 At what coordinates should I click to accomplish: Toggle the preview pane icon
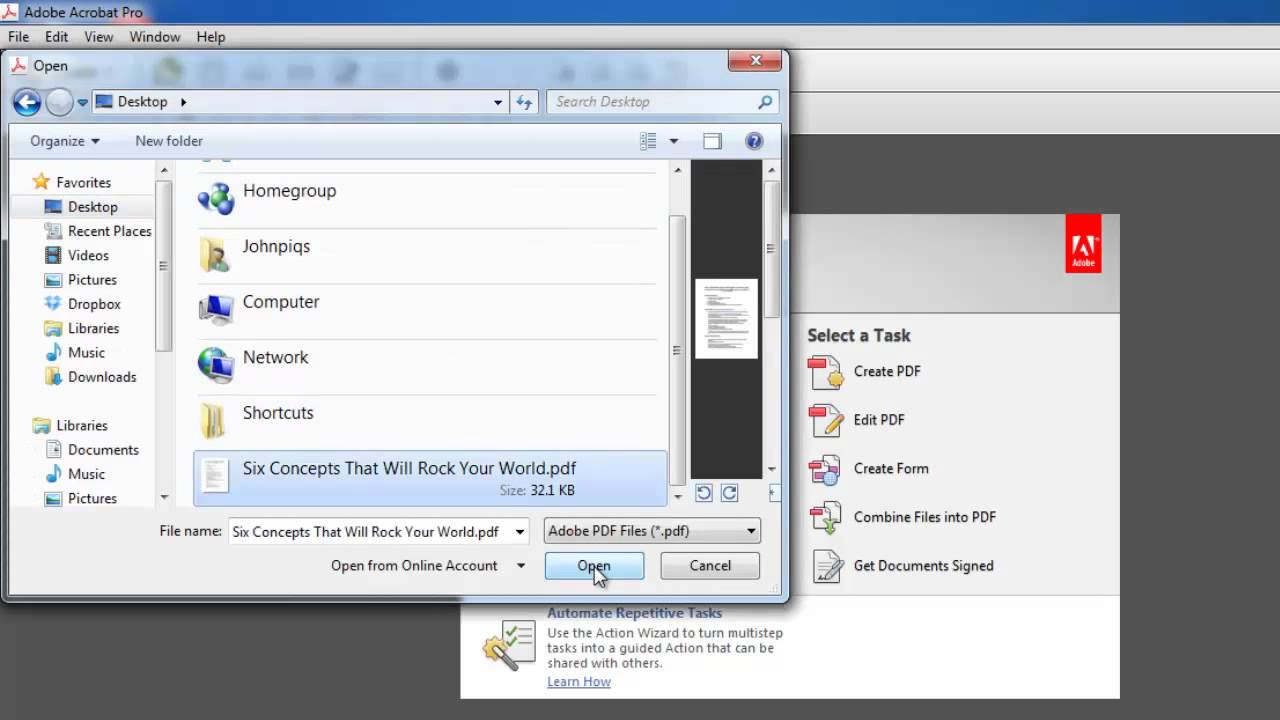tap(712, 141)
